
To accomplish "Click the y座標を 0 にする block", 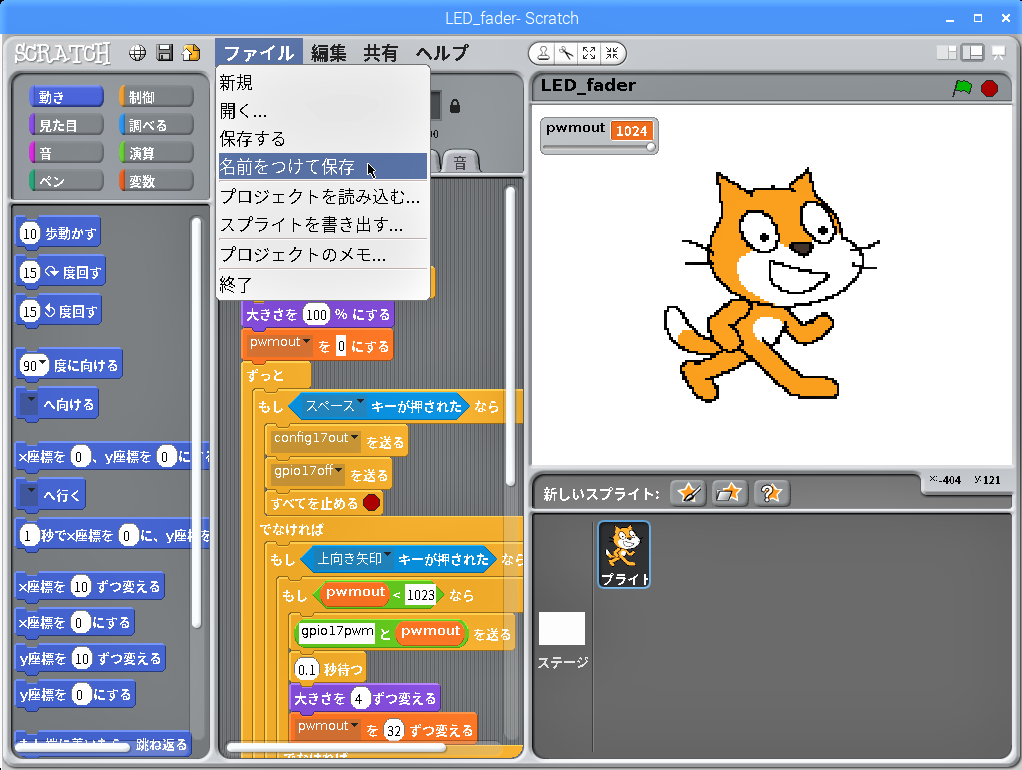I will coord(75,695).
